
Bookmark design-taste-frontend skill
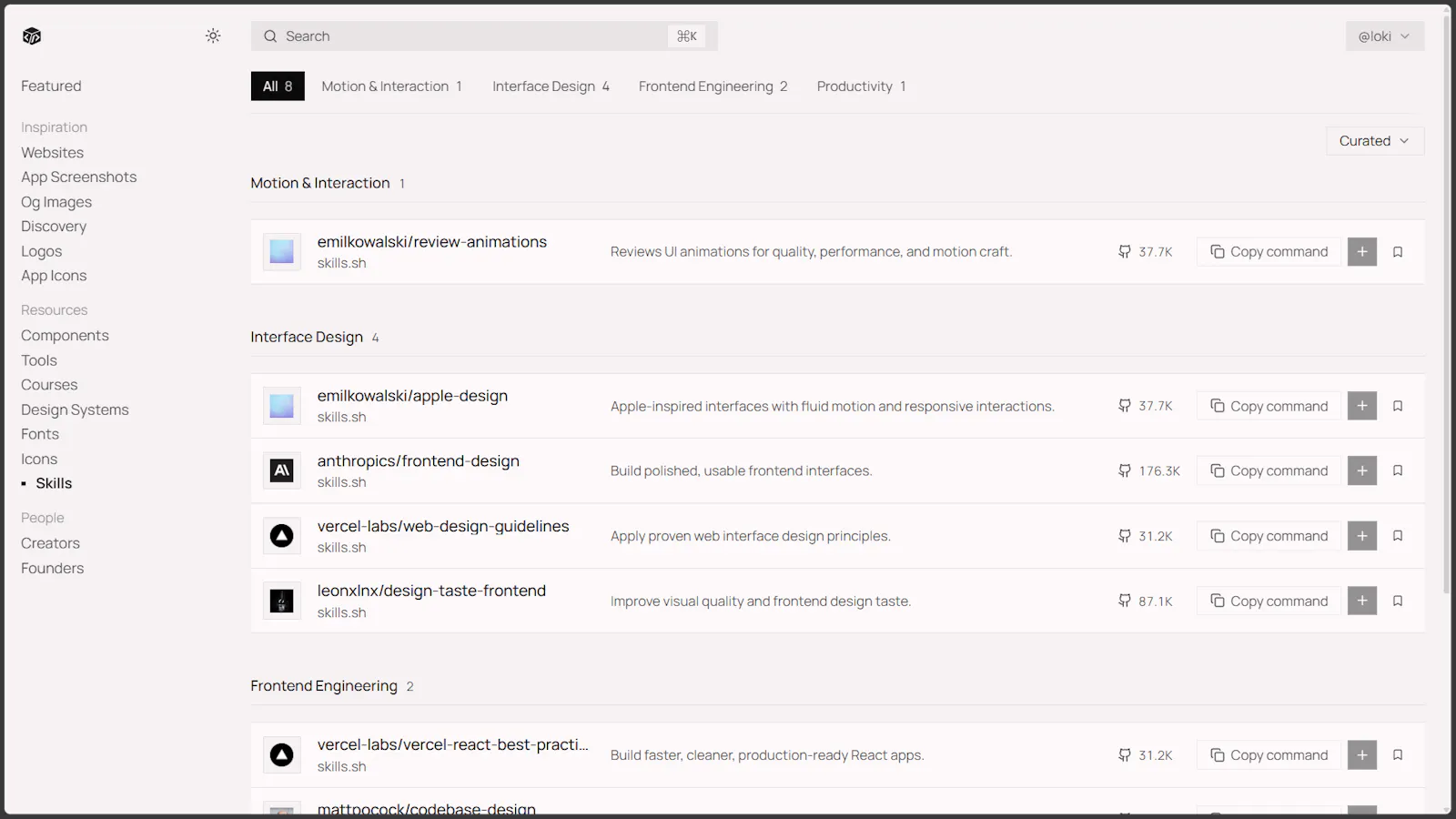tap(1398, 601)
